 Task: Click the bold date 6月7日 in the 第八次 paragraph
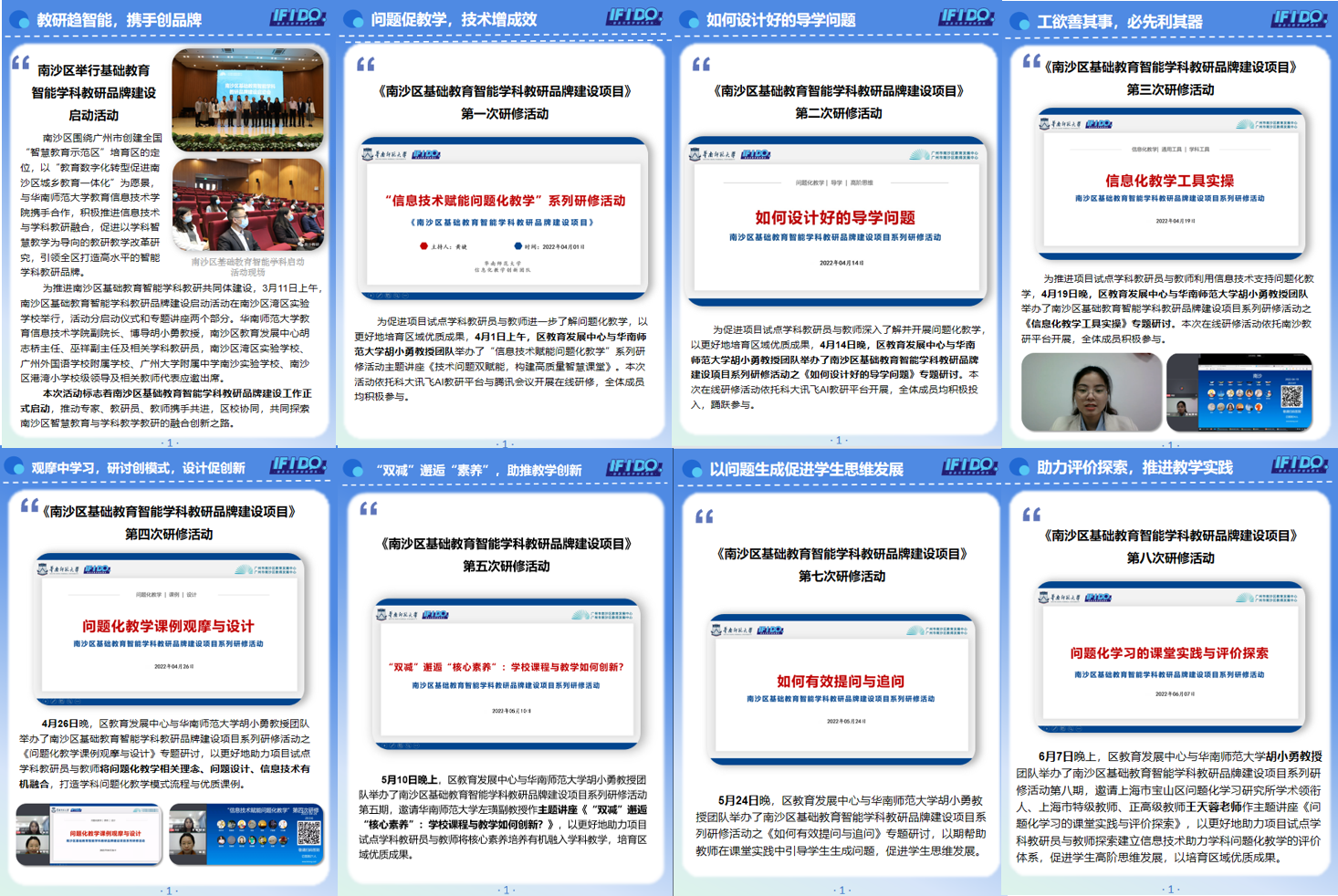[1056, 756]
